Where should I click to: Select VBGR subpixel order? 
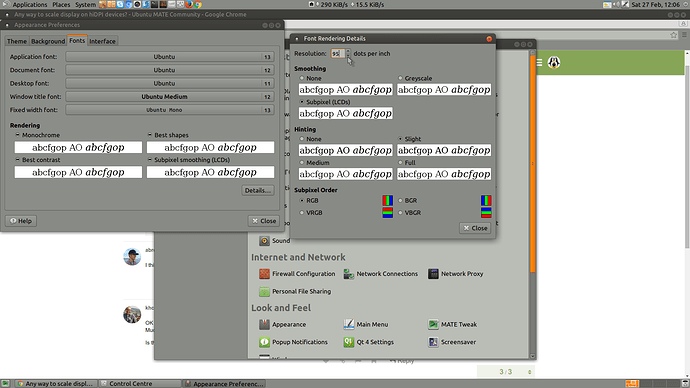click(x=400, y=212)
